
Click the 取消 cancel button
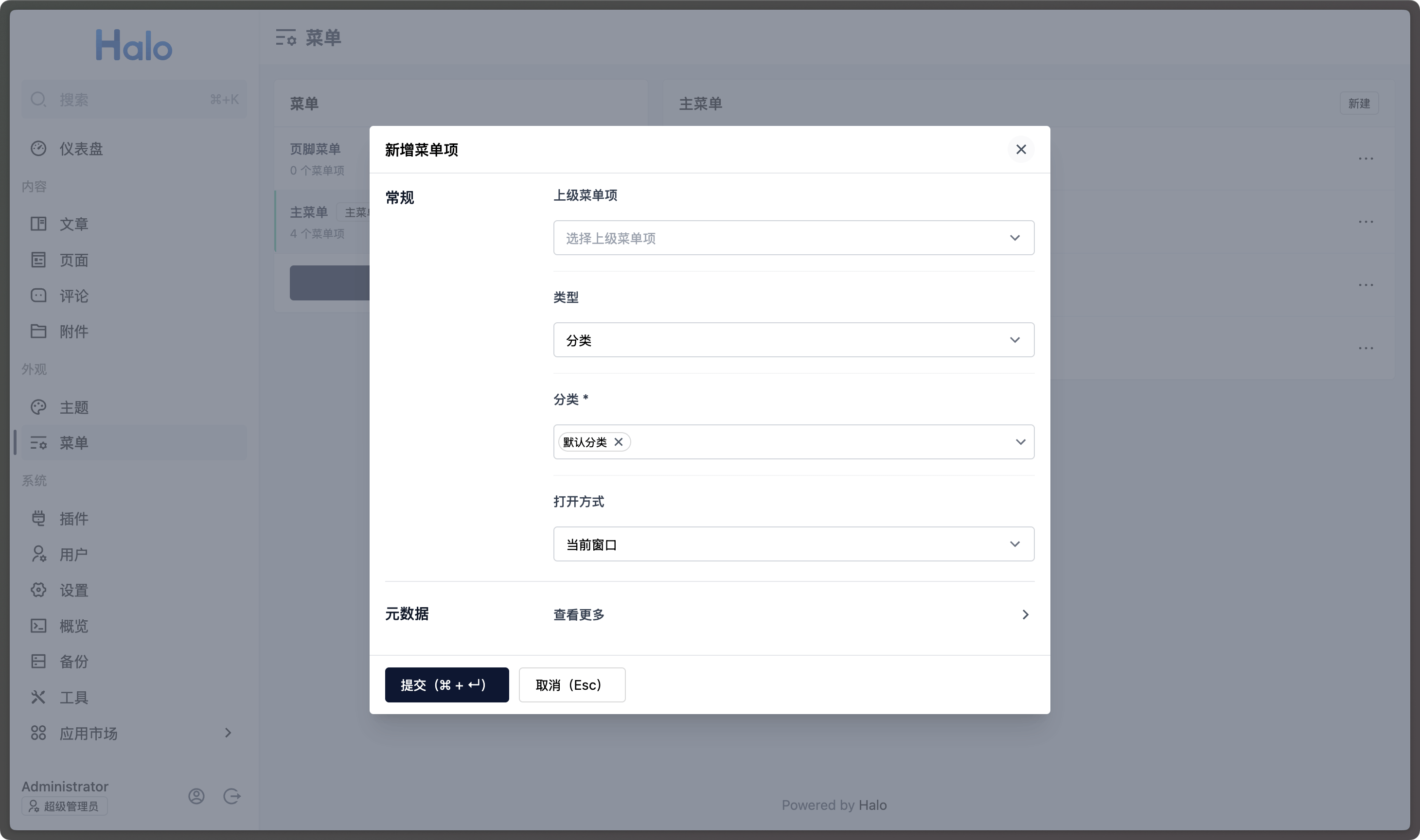click(572, 684)
